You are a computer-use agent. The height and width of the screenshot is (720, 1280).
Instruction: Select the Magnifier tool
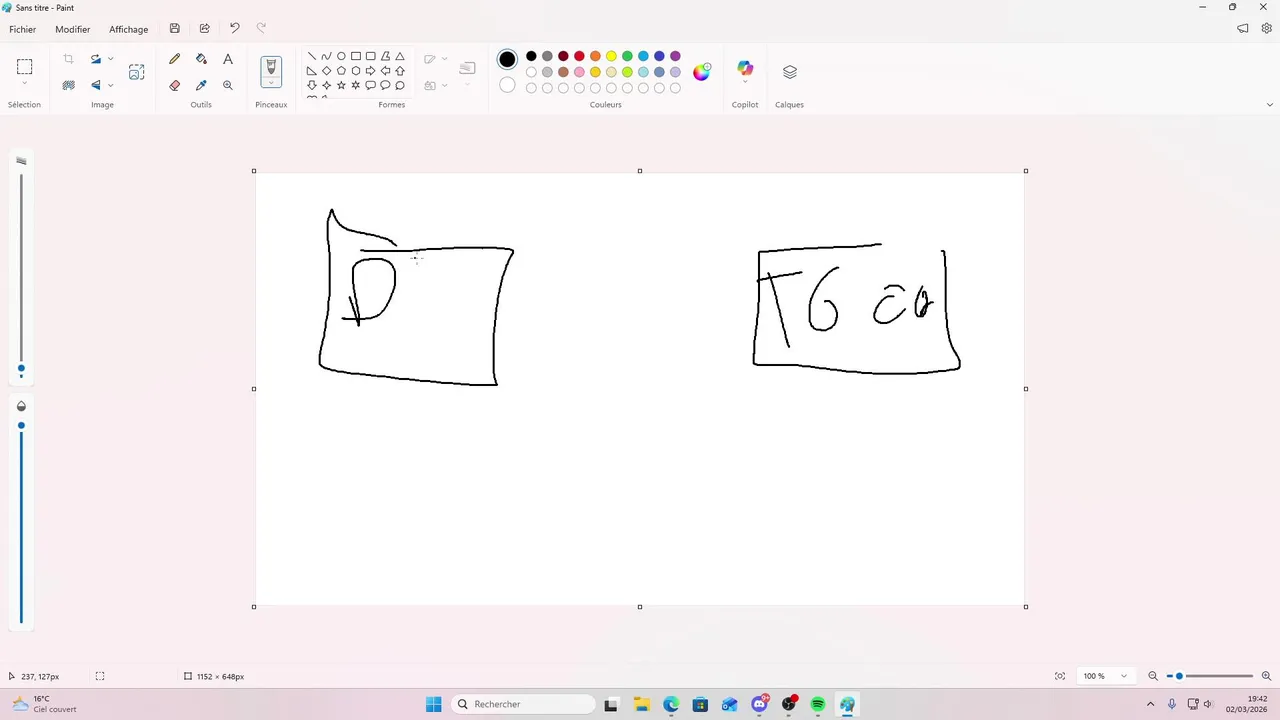228,85
